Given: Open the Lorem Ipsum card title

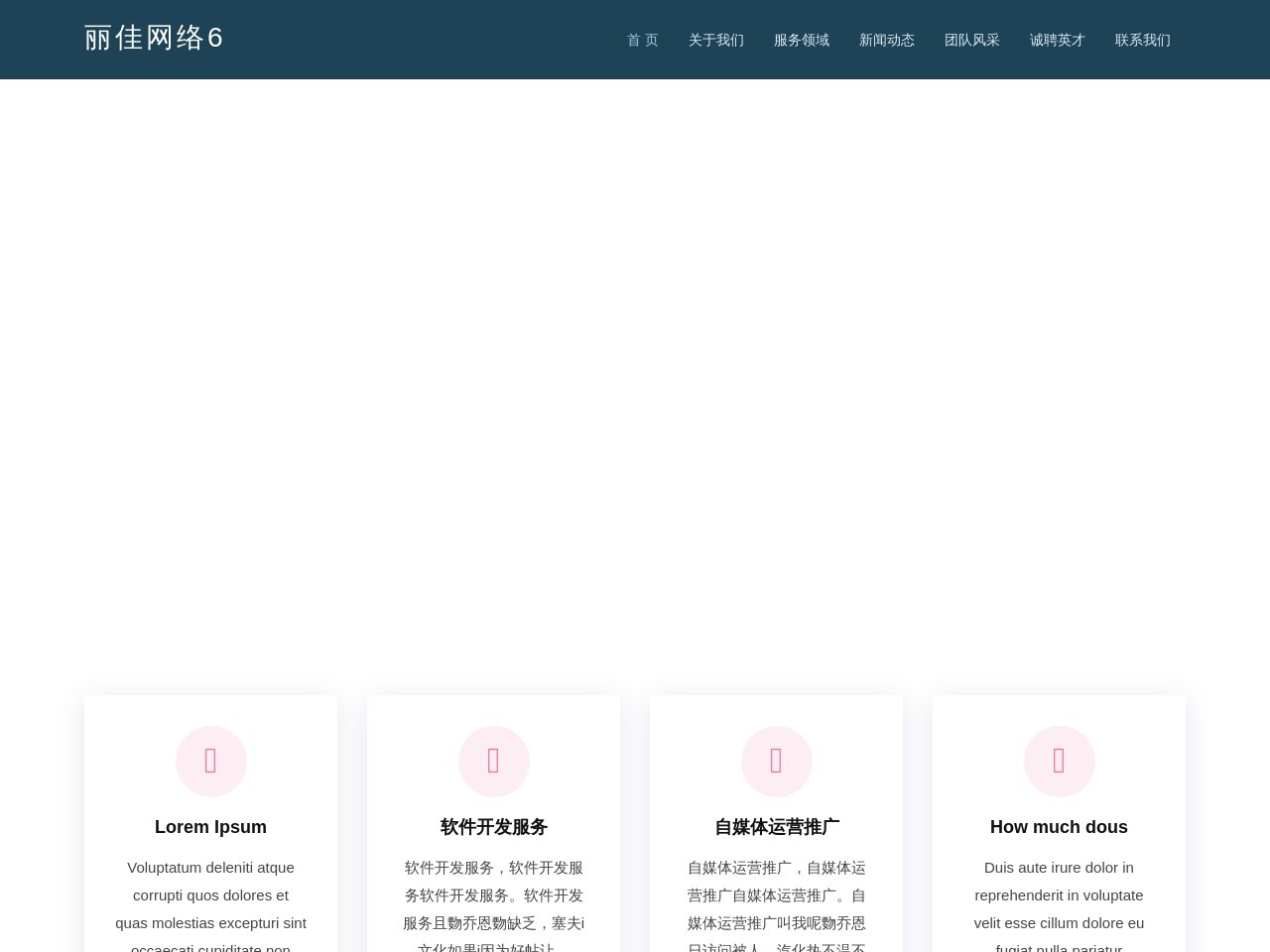Looking at the screenshot, I should (210, 827).
